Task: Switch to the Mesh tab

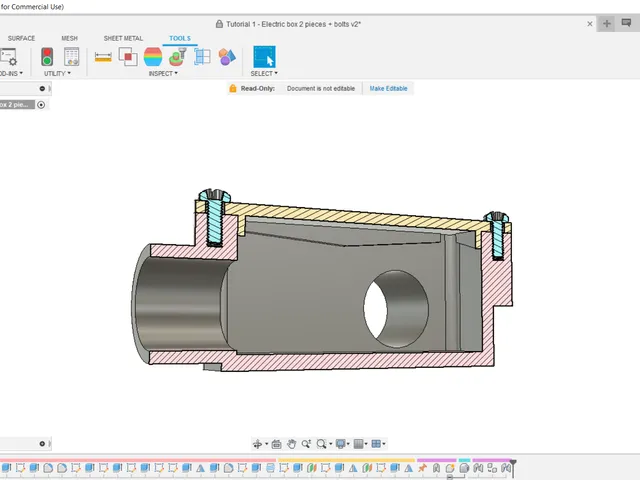Action: click(x=69, y=38)
